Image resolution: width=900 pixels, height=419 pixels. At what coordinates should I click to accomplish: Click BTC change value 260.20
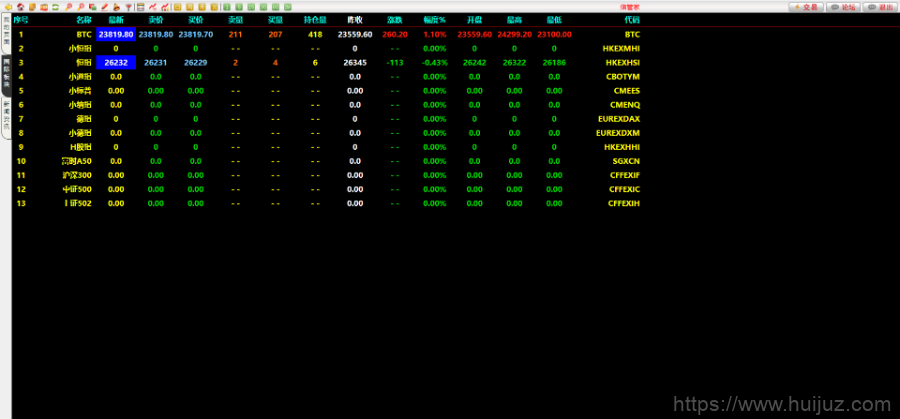[395, 34]
